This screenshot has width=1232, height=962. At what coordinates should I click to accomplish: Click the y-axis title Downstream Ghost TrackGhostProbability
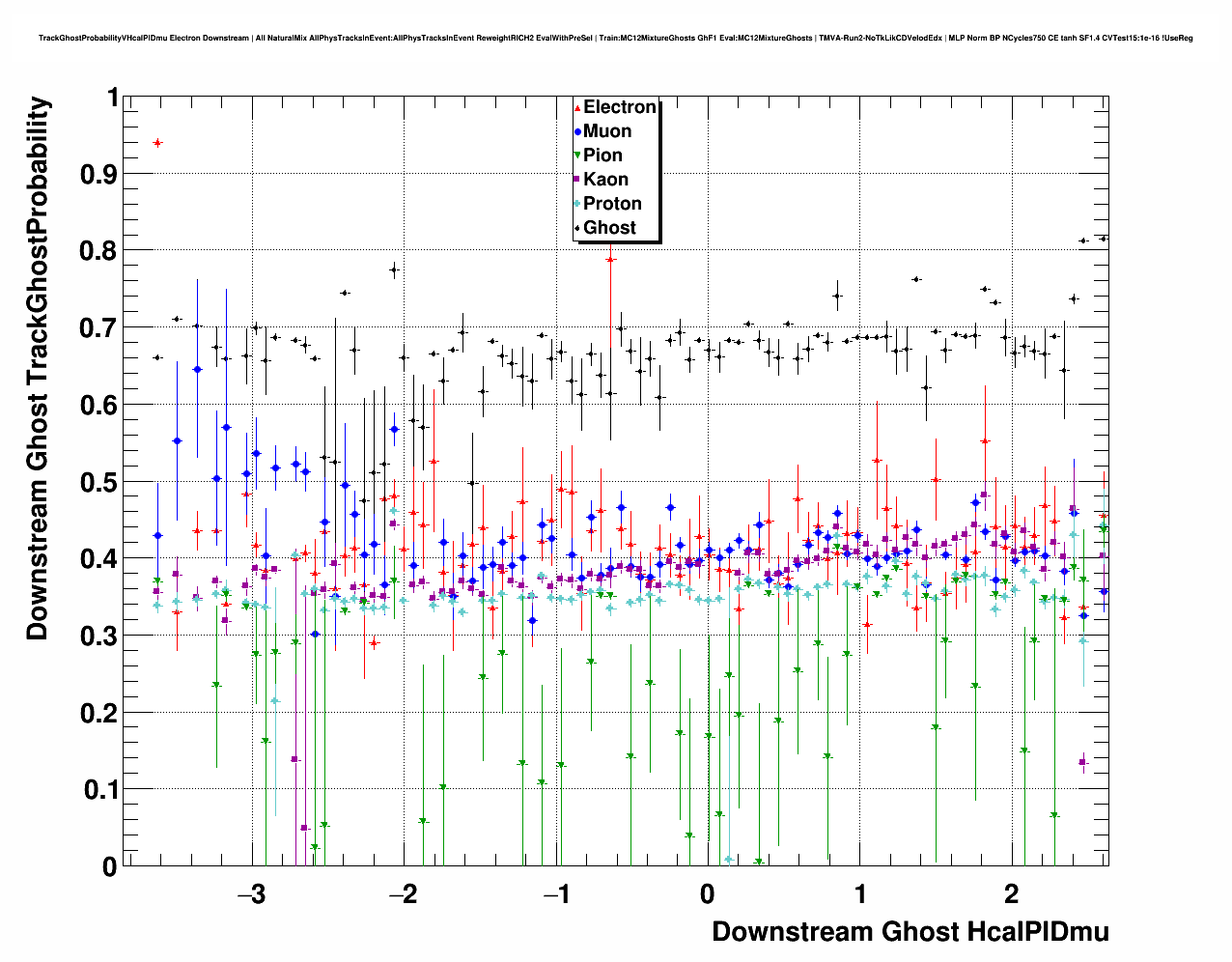38,369
